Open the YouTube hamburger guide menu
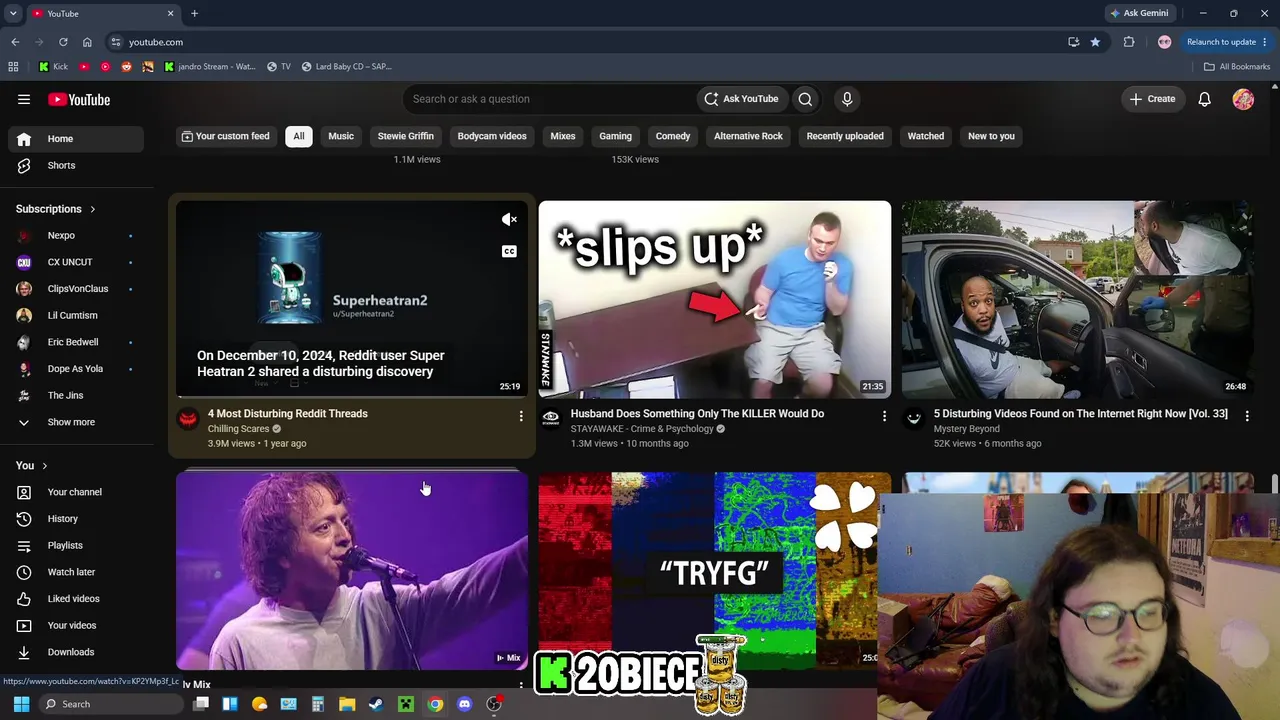Screen dimensions: 1280x720 click(x=24, y=99)
